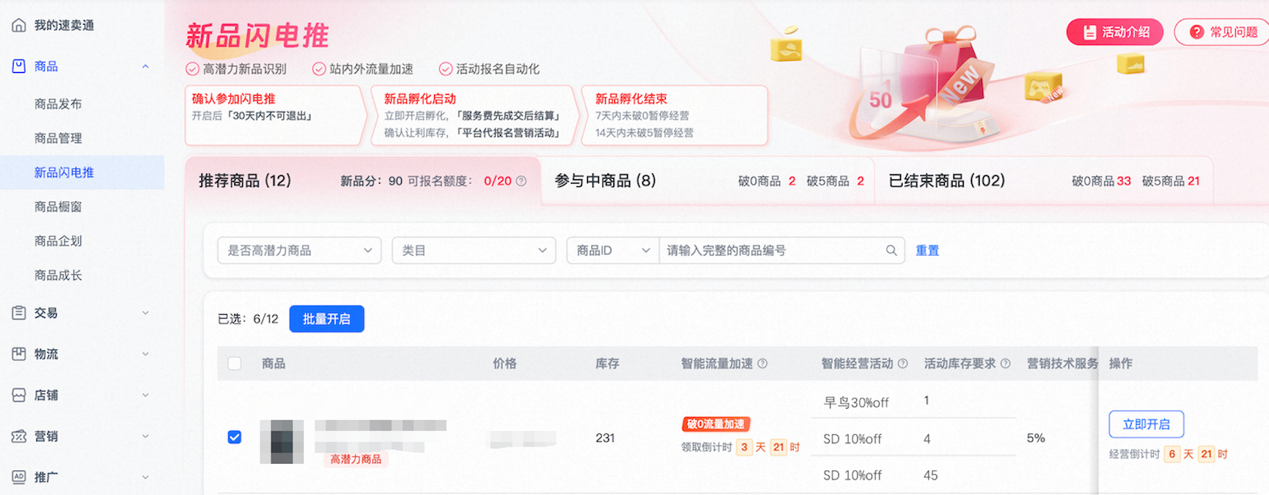Click the 新品孵化结束 step card

click(x=675, y=115)
